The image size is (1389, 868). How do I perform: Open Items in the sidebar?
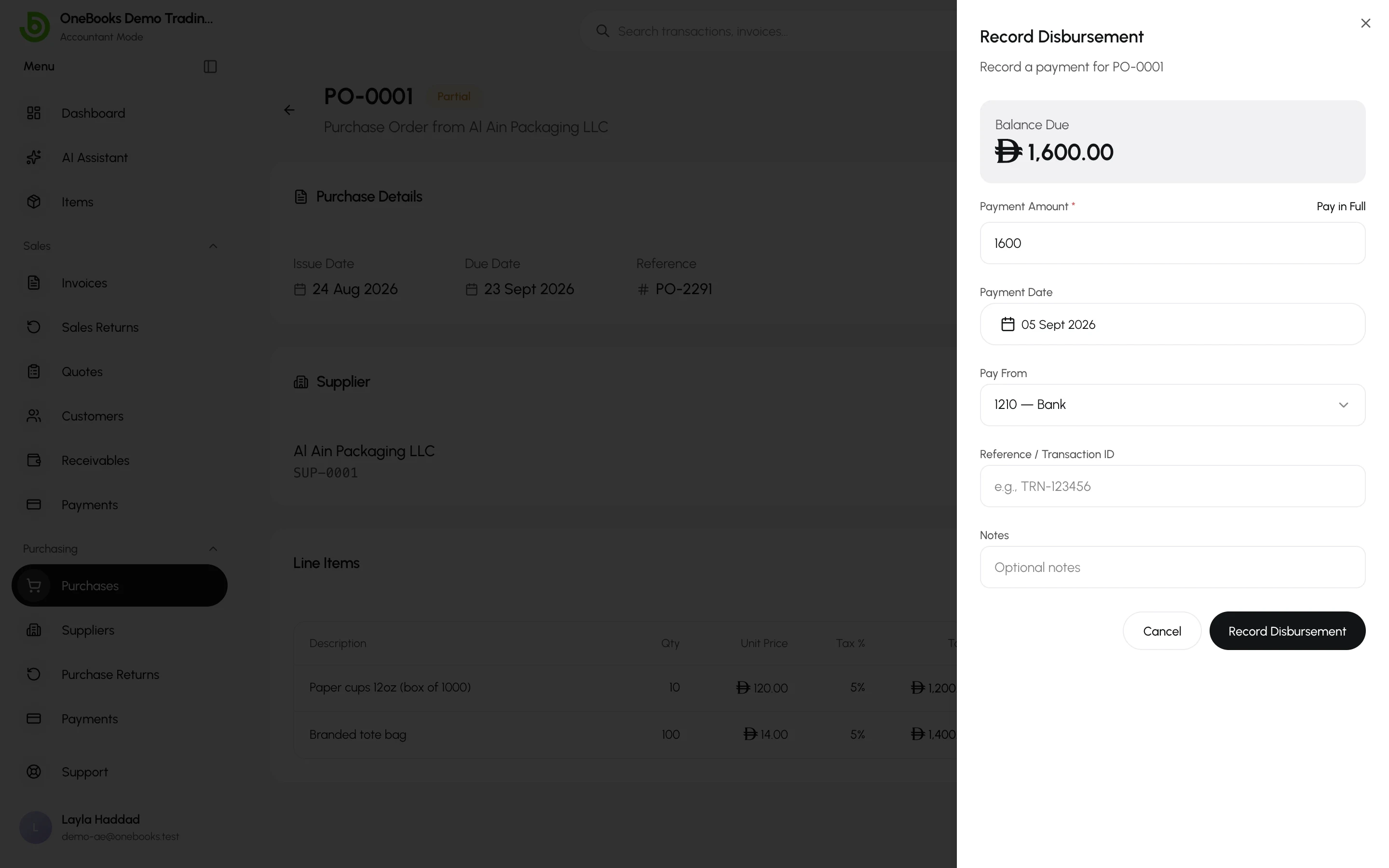[120, 202]
